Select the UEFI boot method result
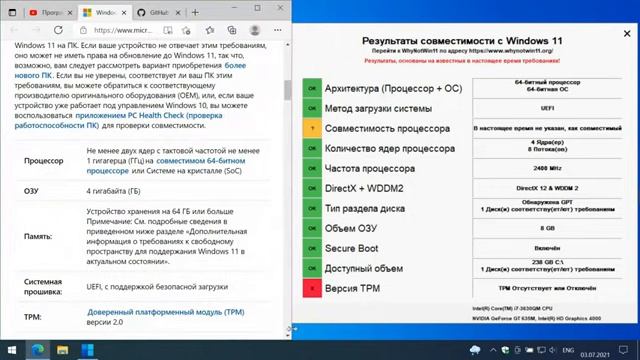 (x=547, y=108)
